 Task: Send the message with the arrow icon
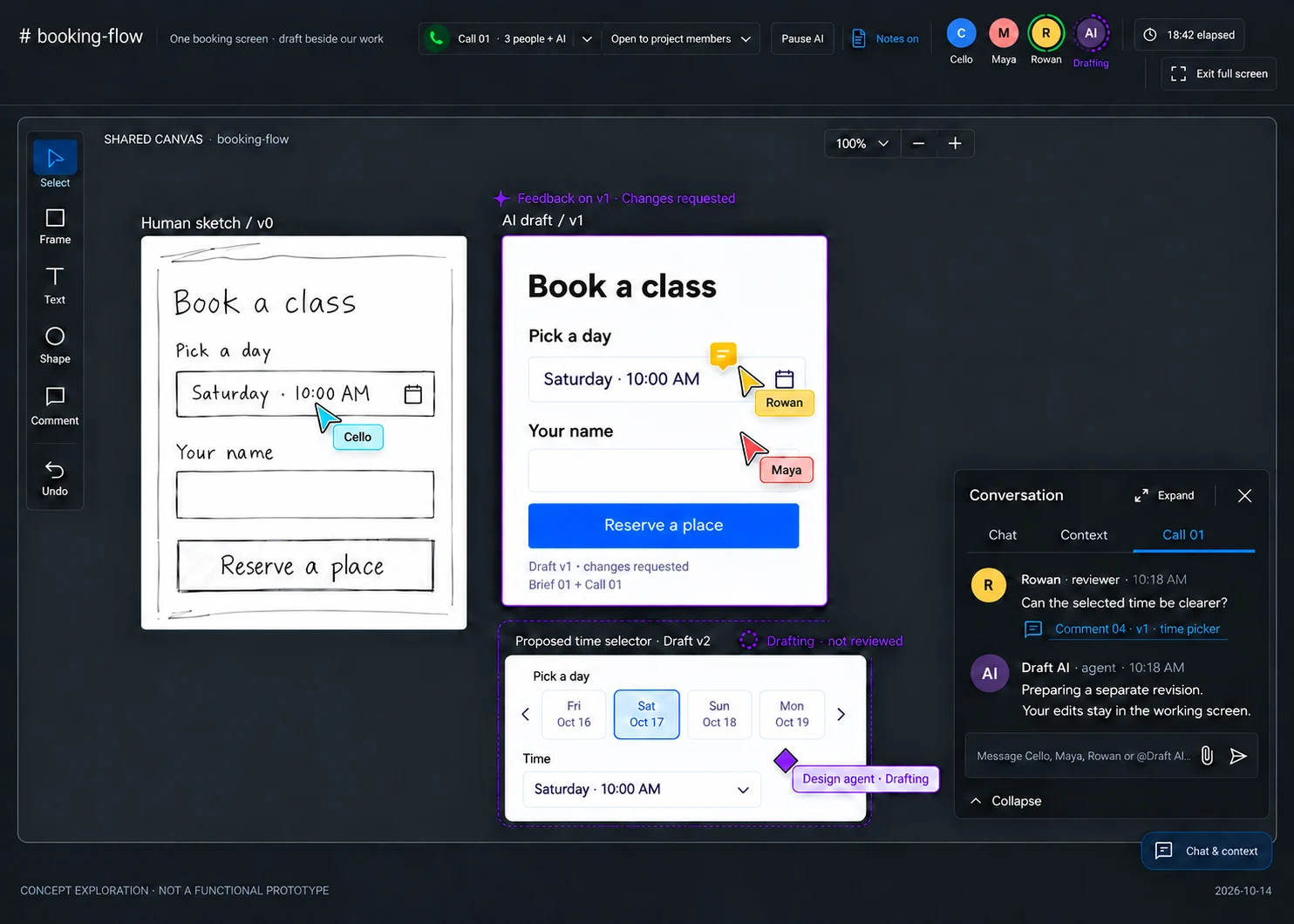click(x=1238, y=756)
